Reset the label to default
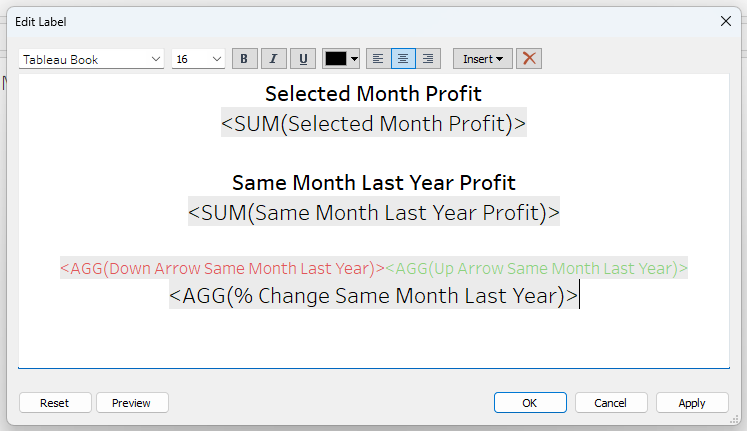747x431 pixels. click(55, 403)
